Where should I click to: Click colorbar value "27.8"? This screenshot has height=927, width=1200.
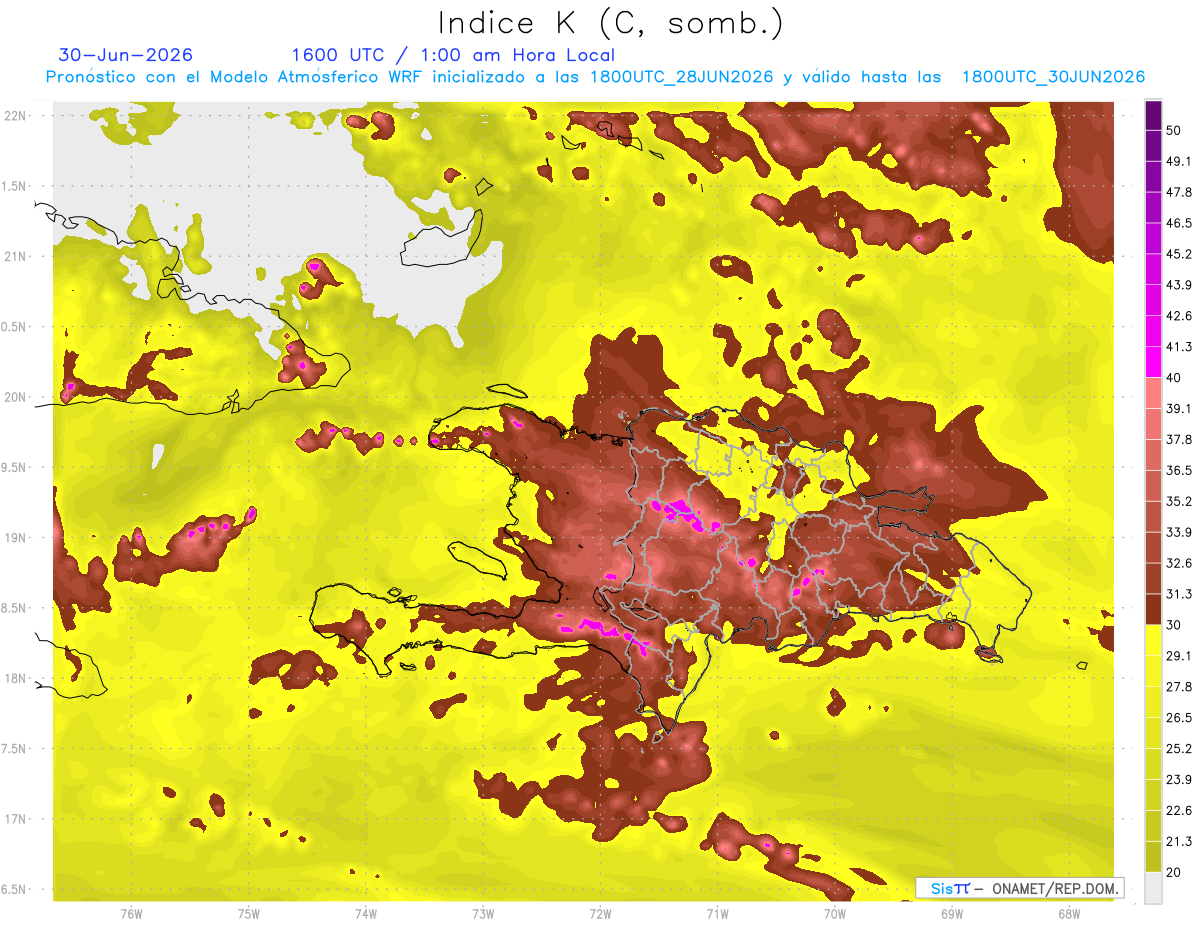[1179, 687]
